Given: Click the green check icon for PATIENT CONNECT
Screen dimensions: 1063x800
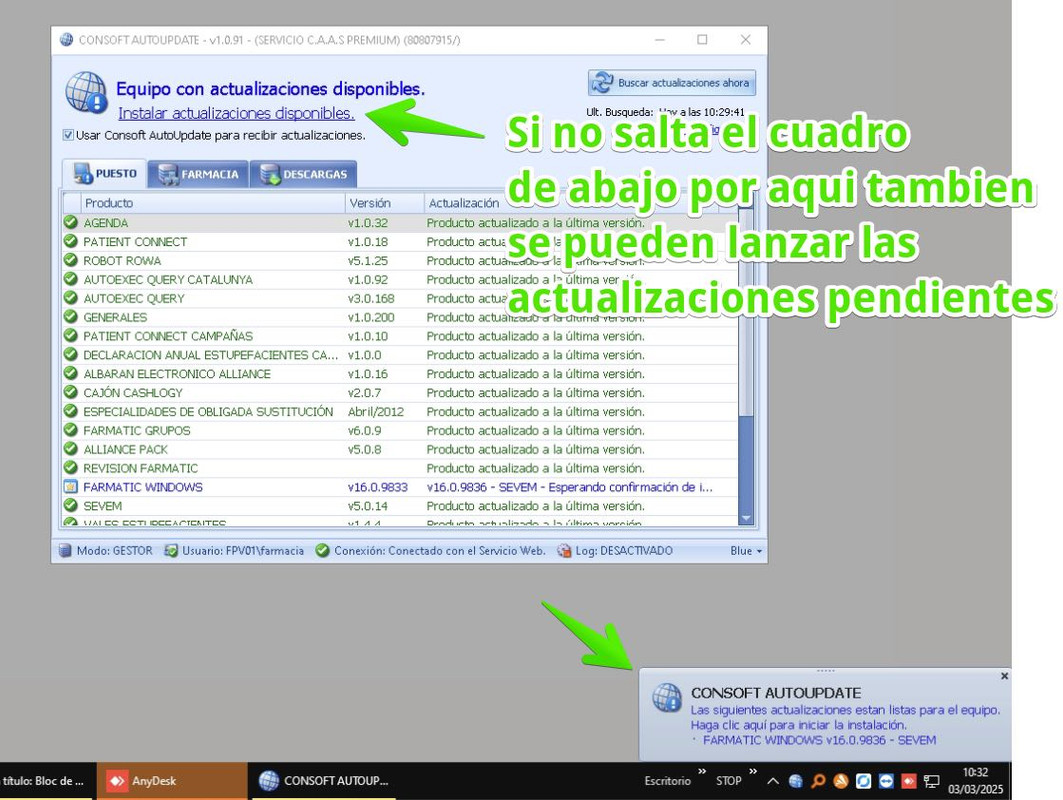Looking at the screenshot, I should click(x=71, y=241).
